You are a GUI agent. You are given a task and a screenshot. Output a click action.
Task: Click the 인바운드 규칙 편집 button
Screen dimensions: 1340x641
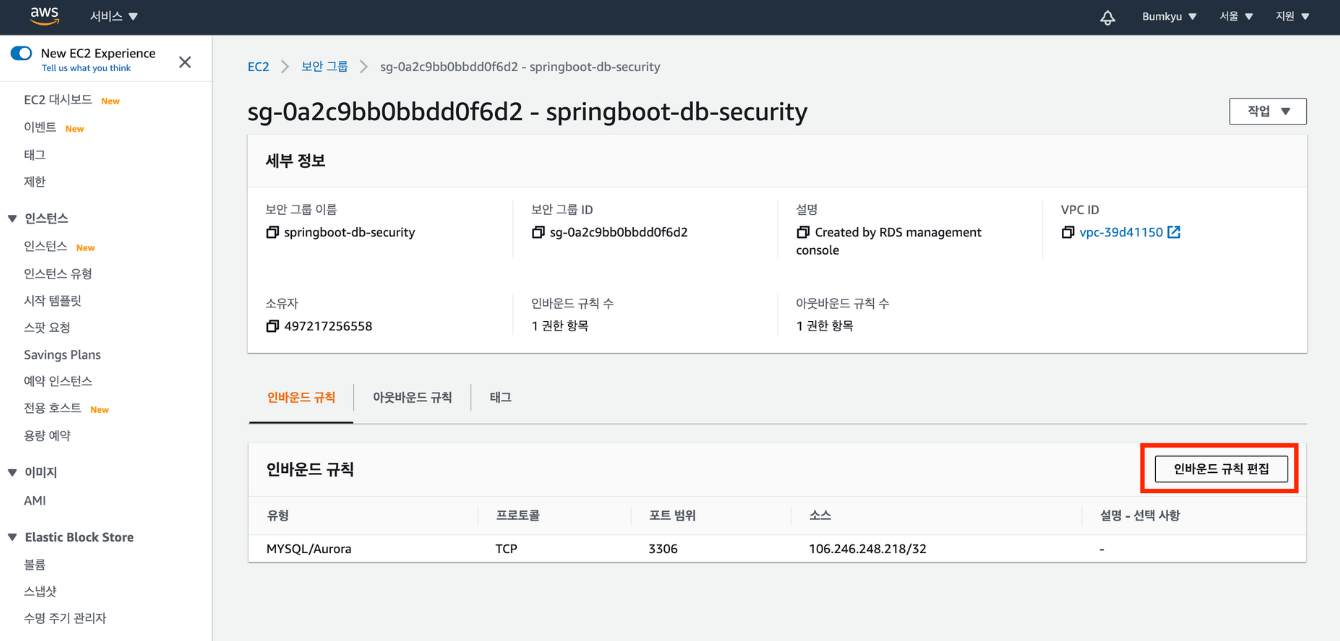point(1221,469)
